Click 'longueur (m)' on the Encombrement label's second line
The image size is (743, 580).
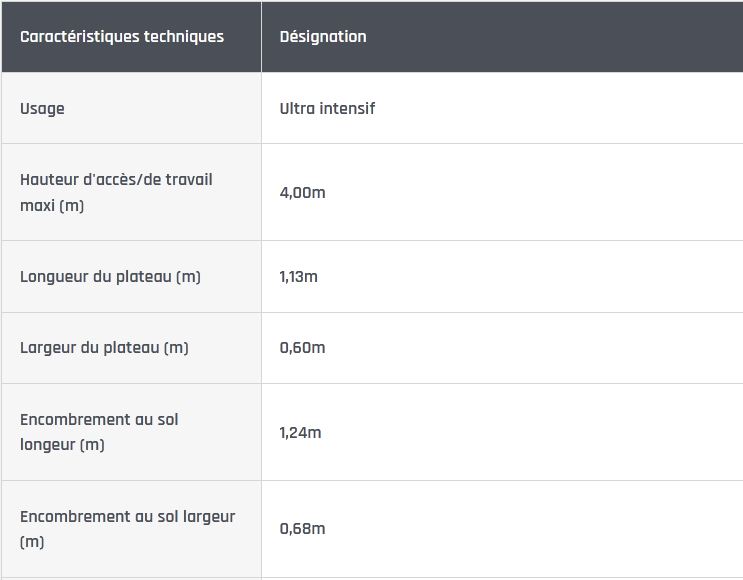(x=62, y=444)
